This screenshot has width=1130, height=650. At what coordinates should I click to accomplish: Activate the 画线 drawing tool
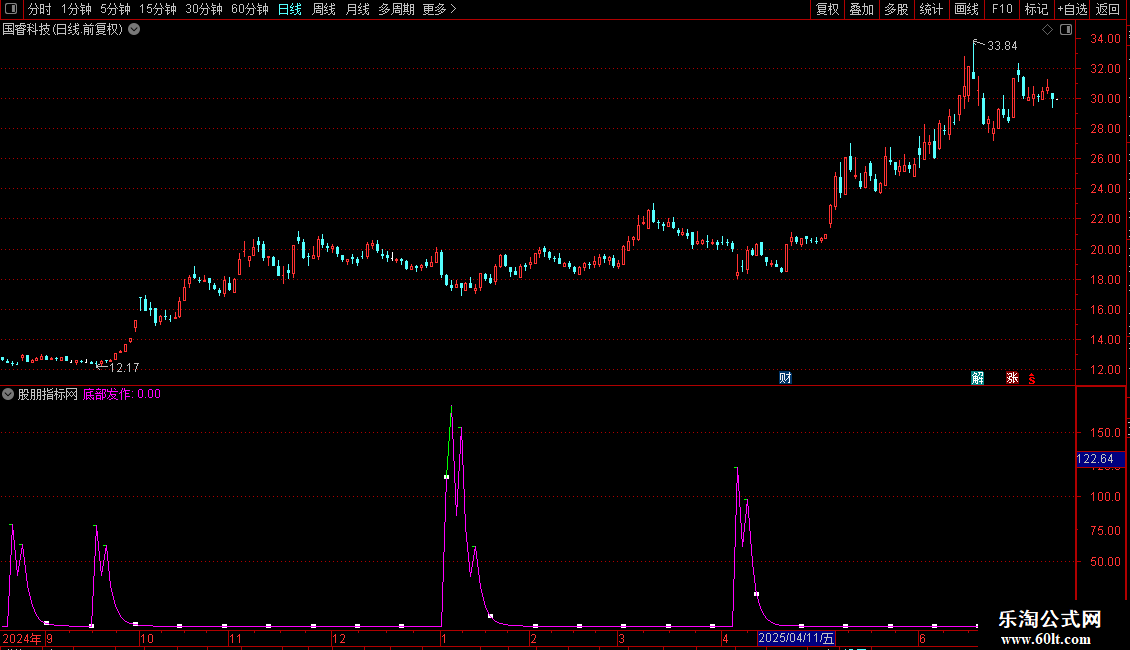click(x=966, y=9)
